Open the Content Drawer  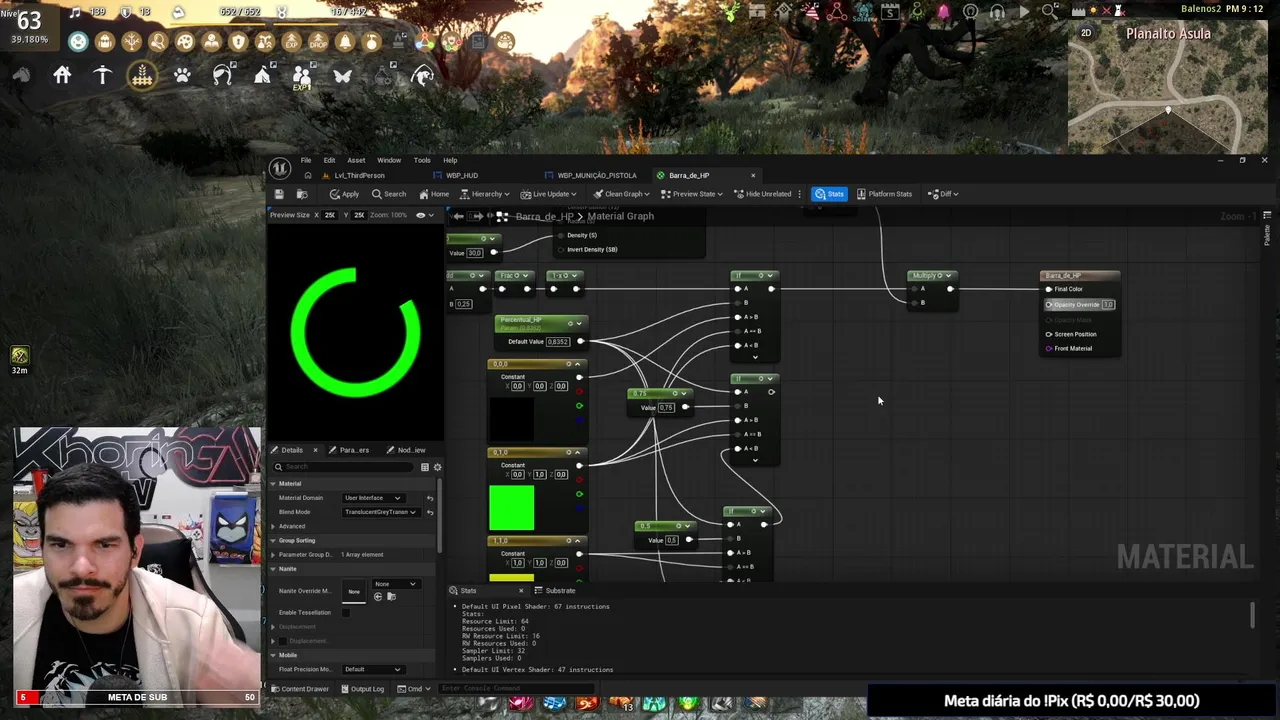point(299,689)
